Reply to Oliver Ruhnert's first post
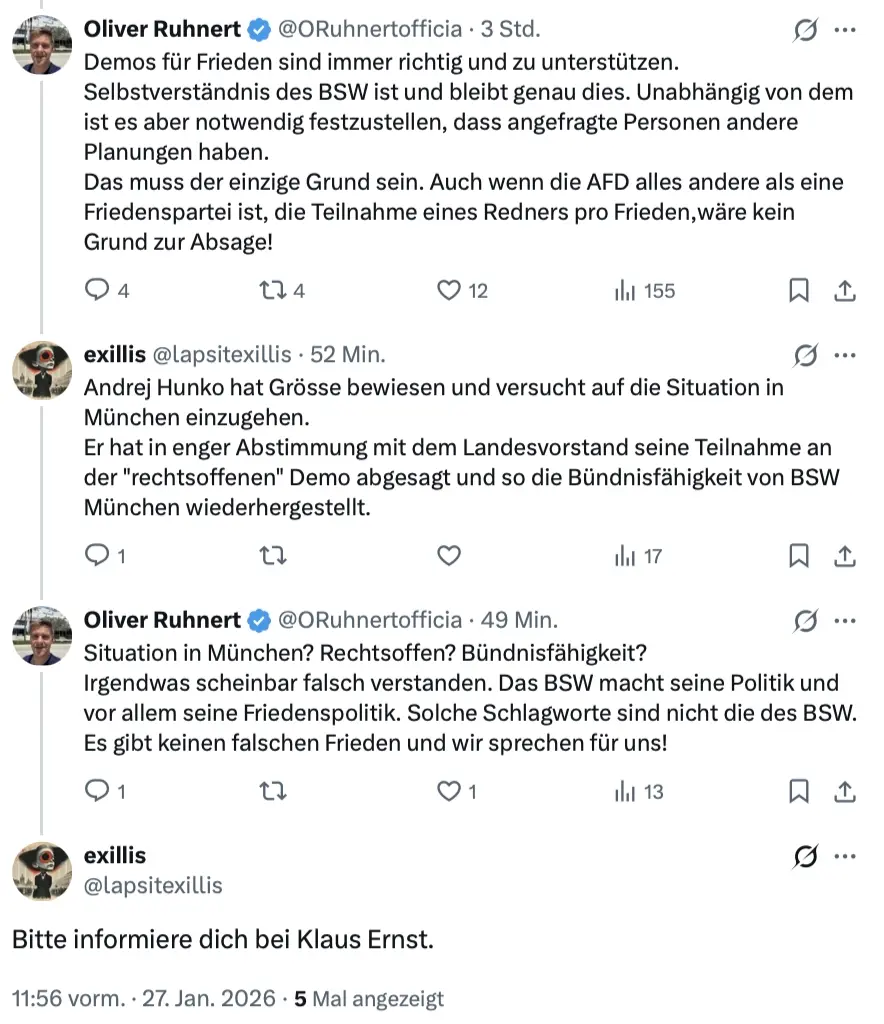Screen dimensions: 884x1024 coord(97,291)
